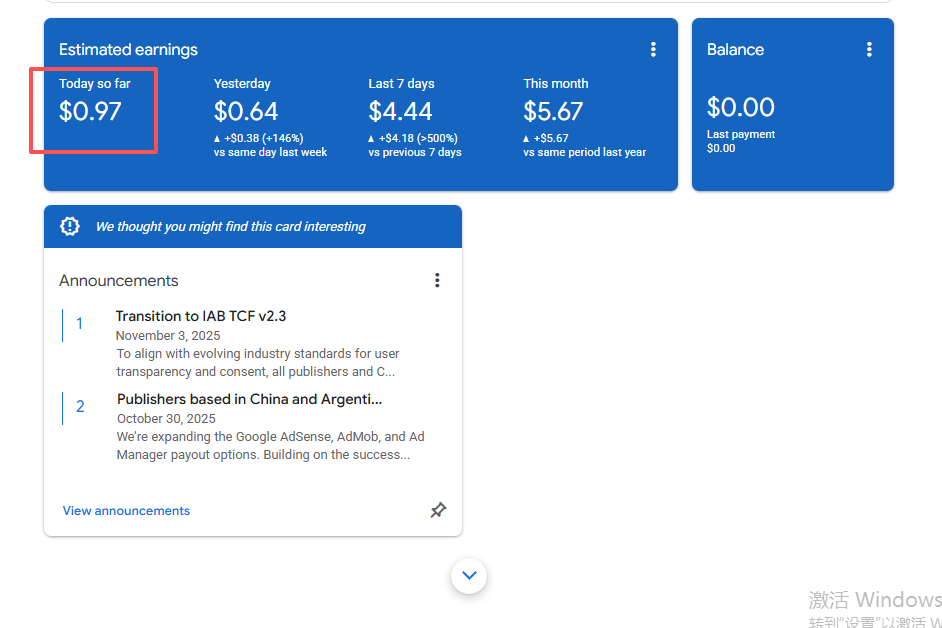The width and height of the screenshot is (942, 628).
Task: Select the Today so far $0.97 earnings
Action: [x=90, y=111]
